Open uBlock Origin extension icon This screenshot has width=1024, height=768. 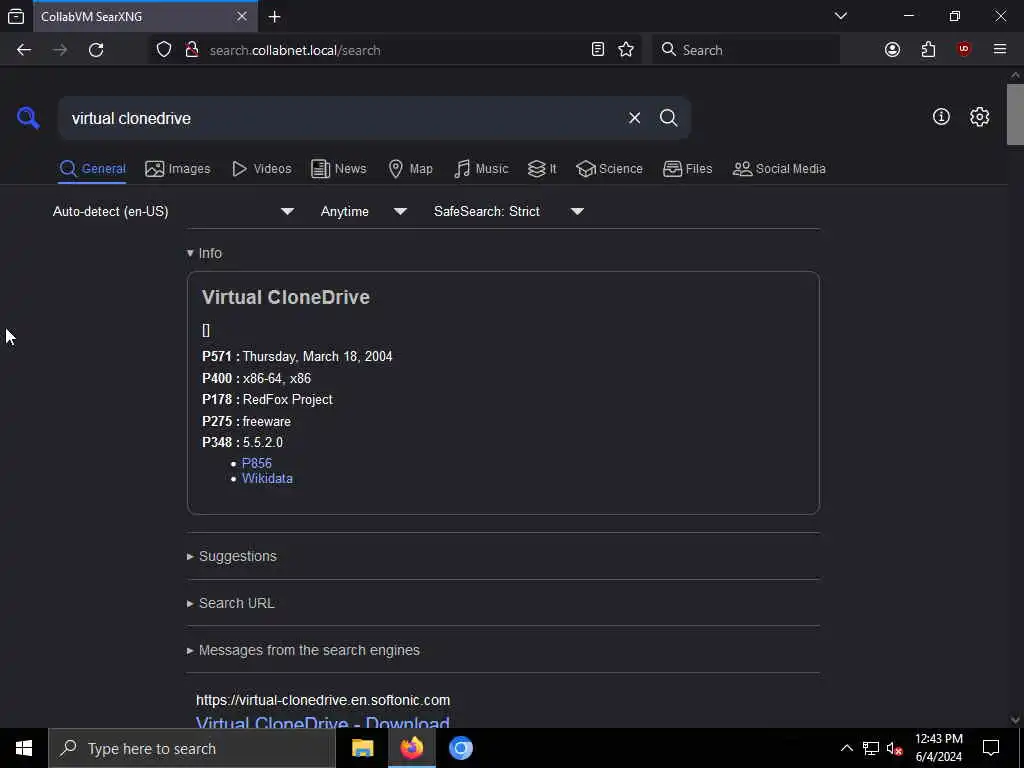pyautogui.click(x=964, y=50)
